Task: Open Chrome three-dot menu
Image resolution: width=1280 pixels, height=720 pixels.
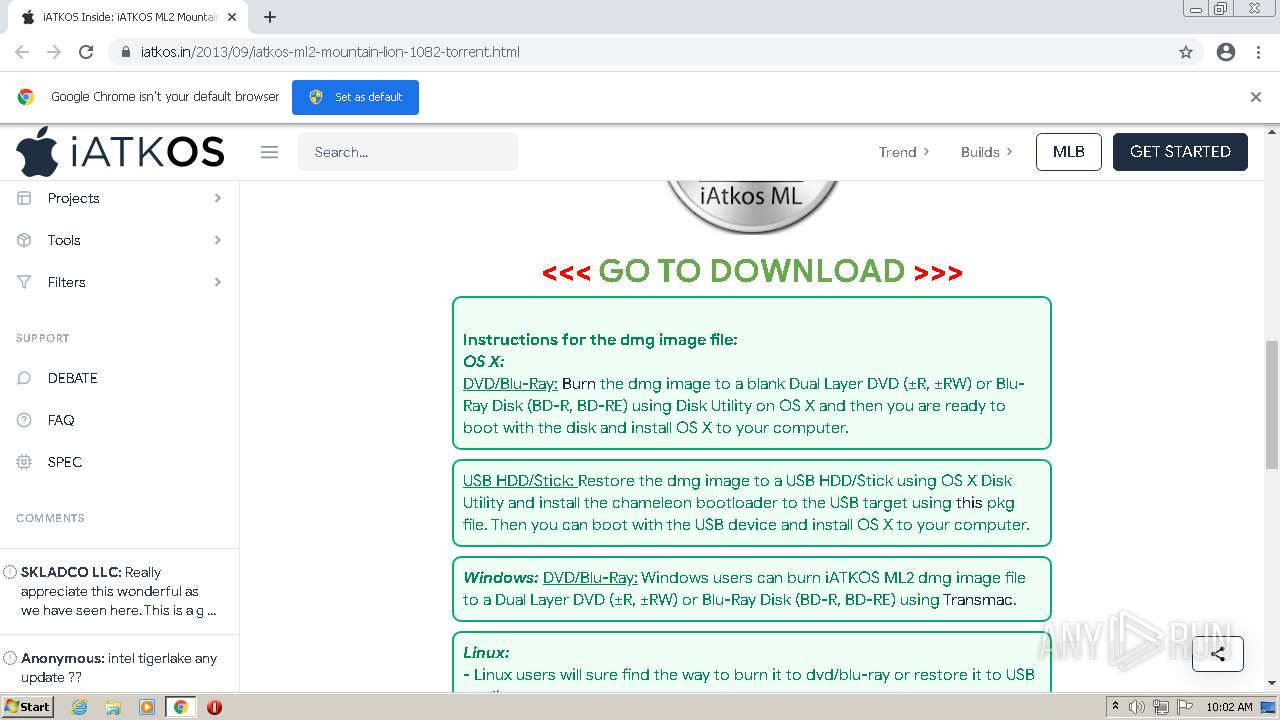Action: 1259,52
